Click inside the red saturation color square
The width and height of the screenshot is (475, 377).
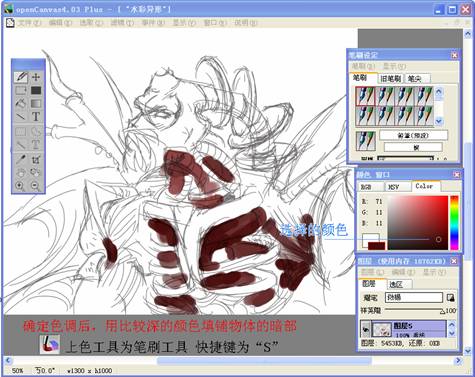click(x=418, y=223)
